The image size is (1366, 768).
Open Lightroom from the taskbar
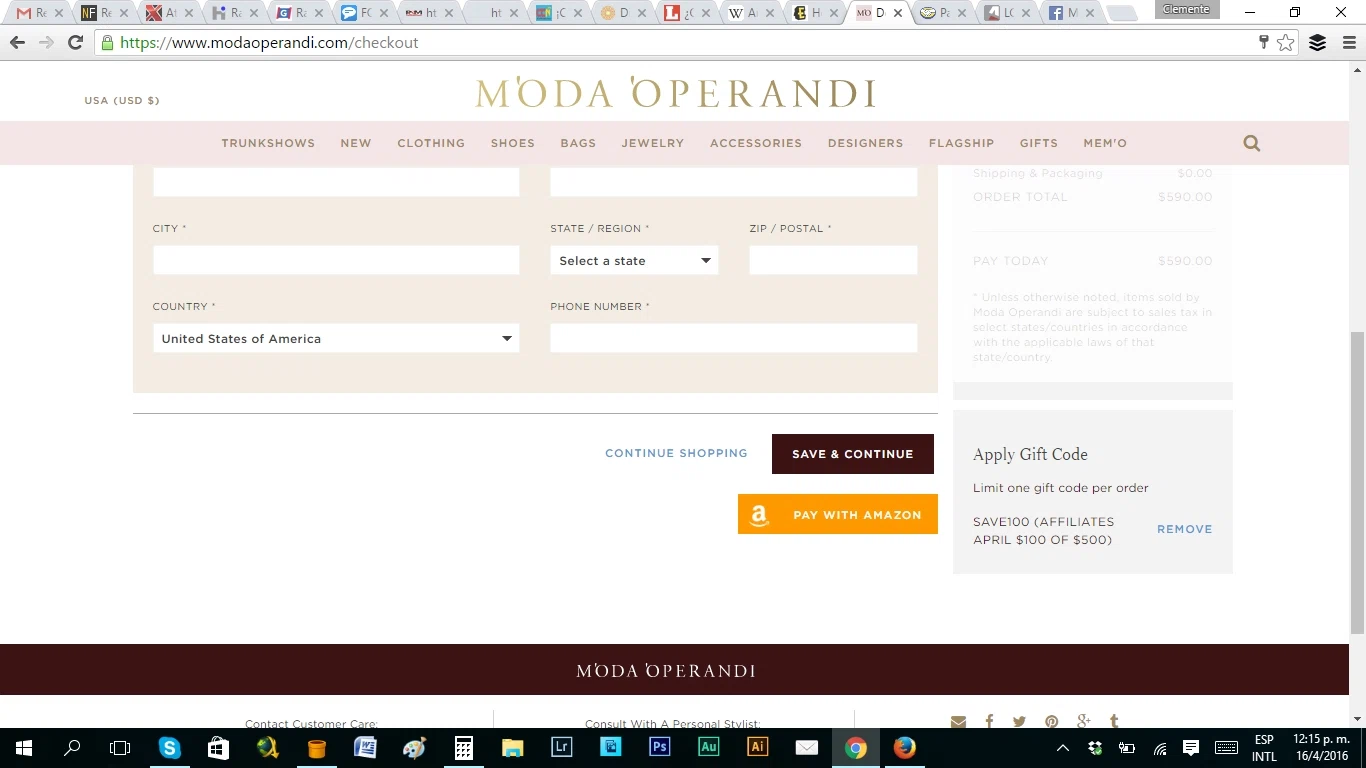point(561,747)
